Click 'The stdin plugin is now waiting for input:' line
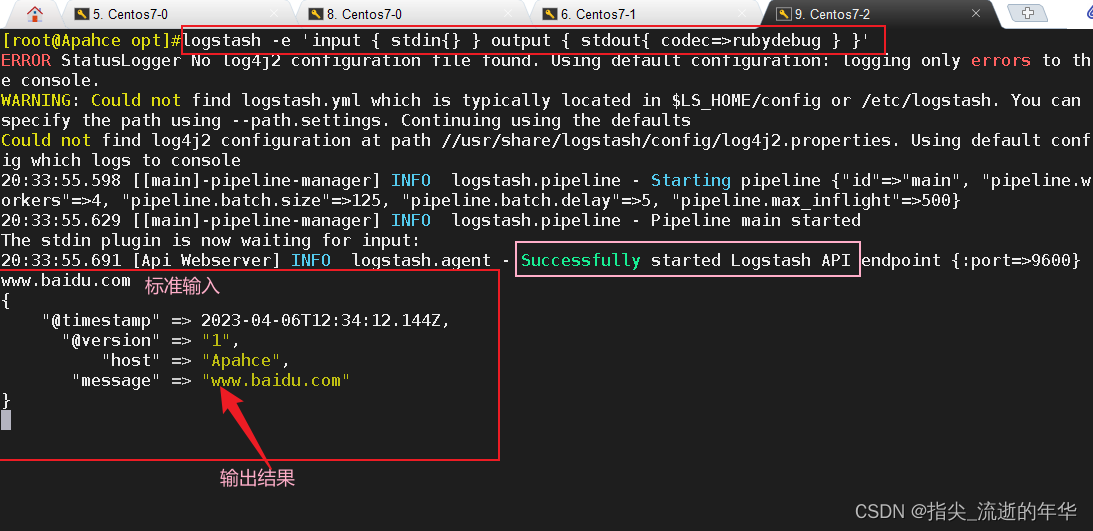Screen dimensions: 1093x531 coord(211,241)
